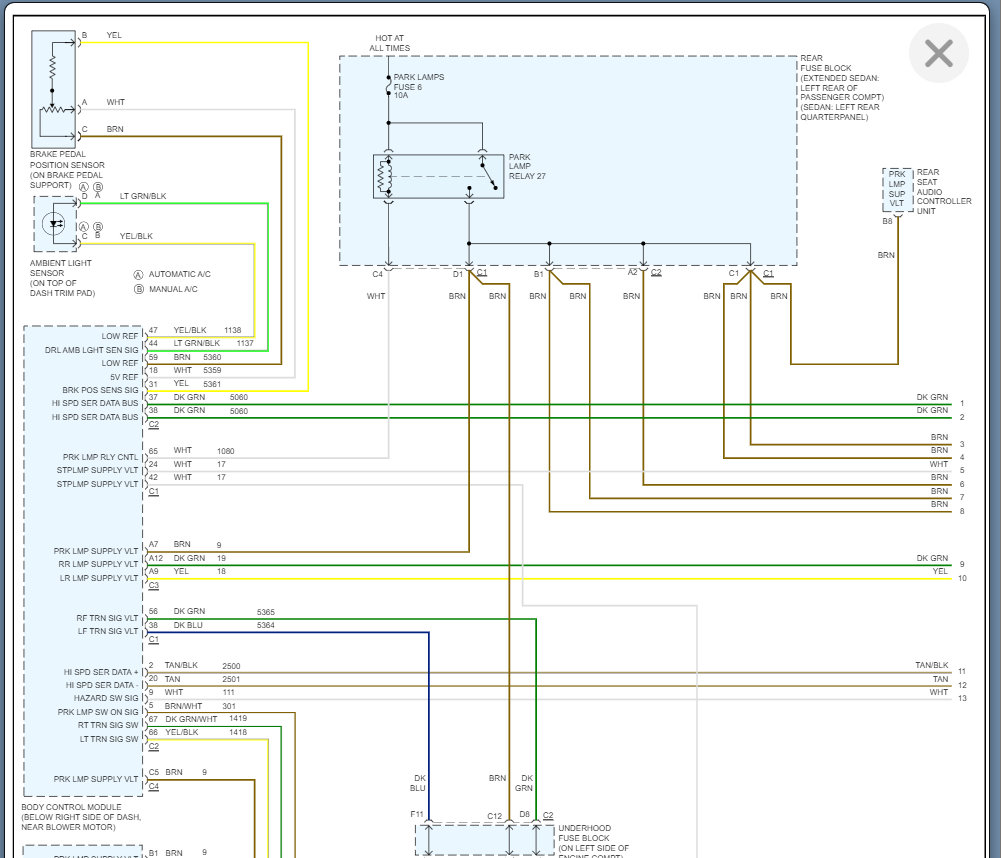Click the 'YEL/BLK' wire label near ambient sensor
This screenshot has width=1001, height=858.
[x=136, y=236]
